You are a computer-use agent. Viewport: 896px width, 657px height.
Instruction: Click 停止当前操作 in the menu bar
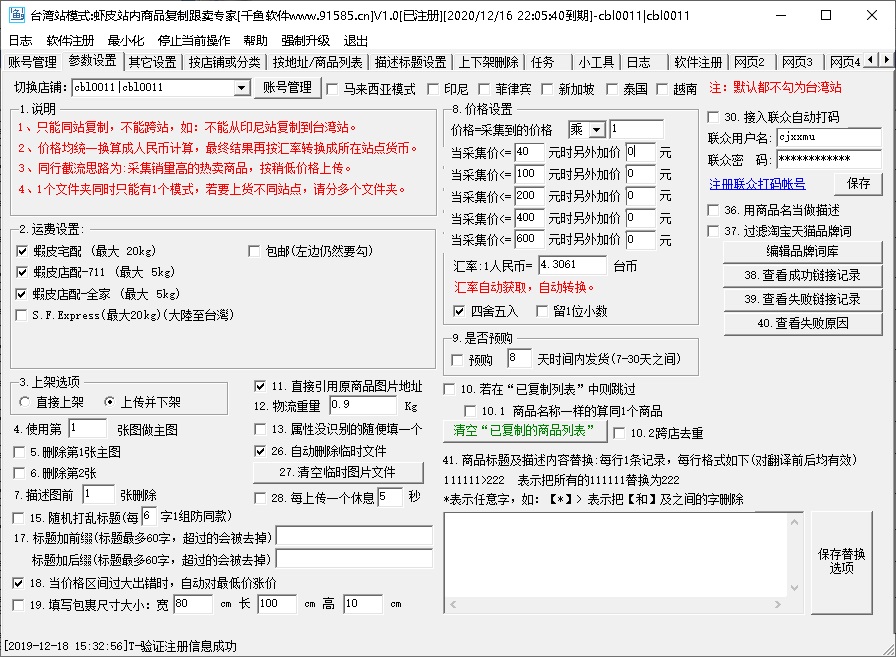[194, 41]
